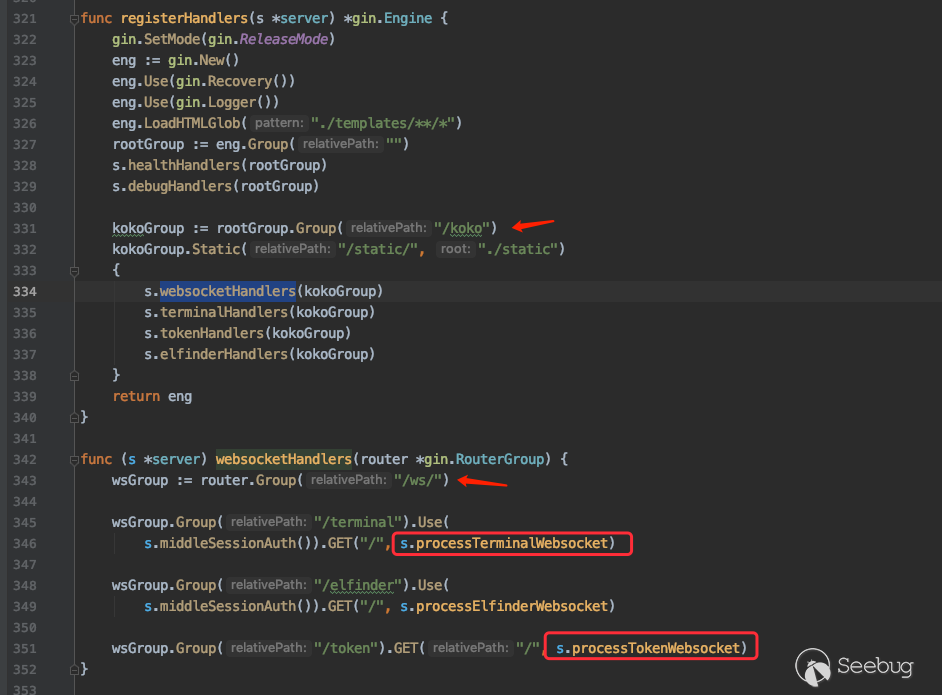Click the "/elfinder" string literal

point(357,585)
